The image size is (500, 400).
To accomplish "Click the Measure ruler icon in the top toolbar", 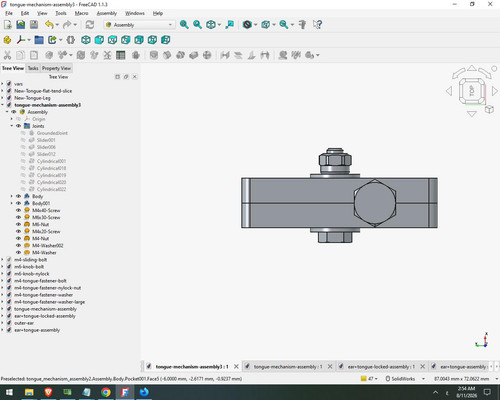I will pyautogui.click(x=302, y=25).
